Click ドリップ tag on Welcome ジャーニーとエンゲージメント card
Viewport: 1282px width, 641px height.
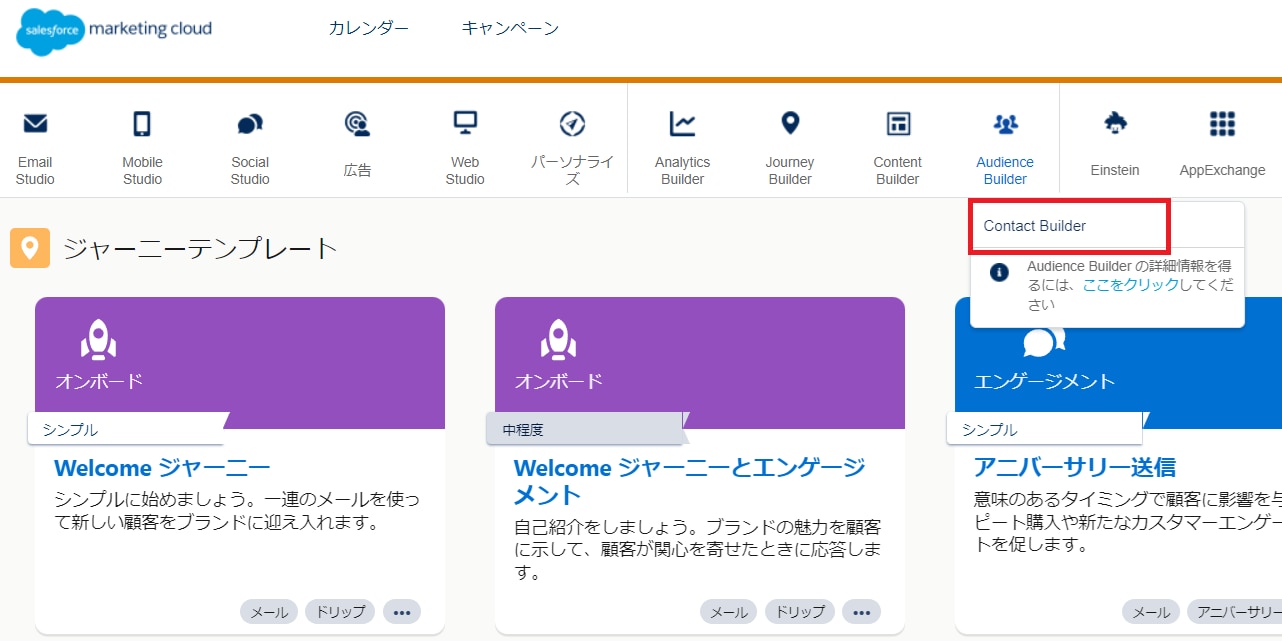(x=800, y=612)
